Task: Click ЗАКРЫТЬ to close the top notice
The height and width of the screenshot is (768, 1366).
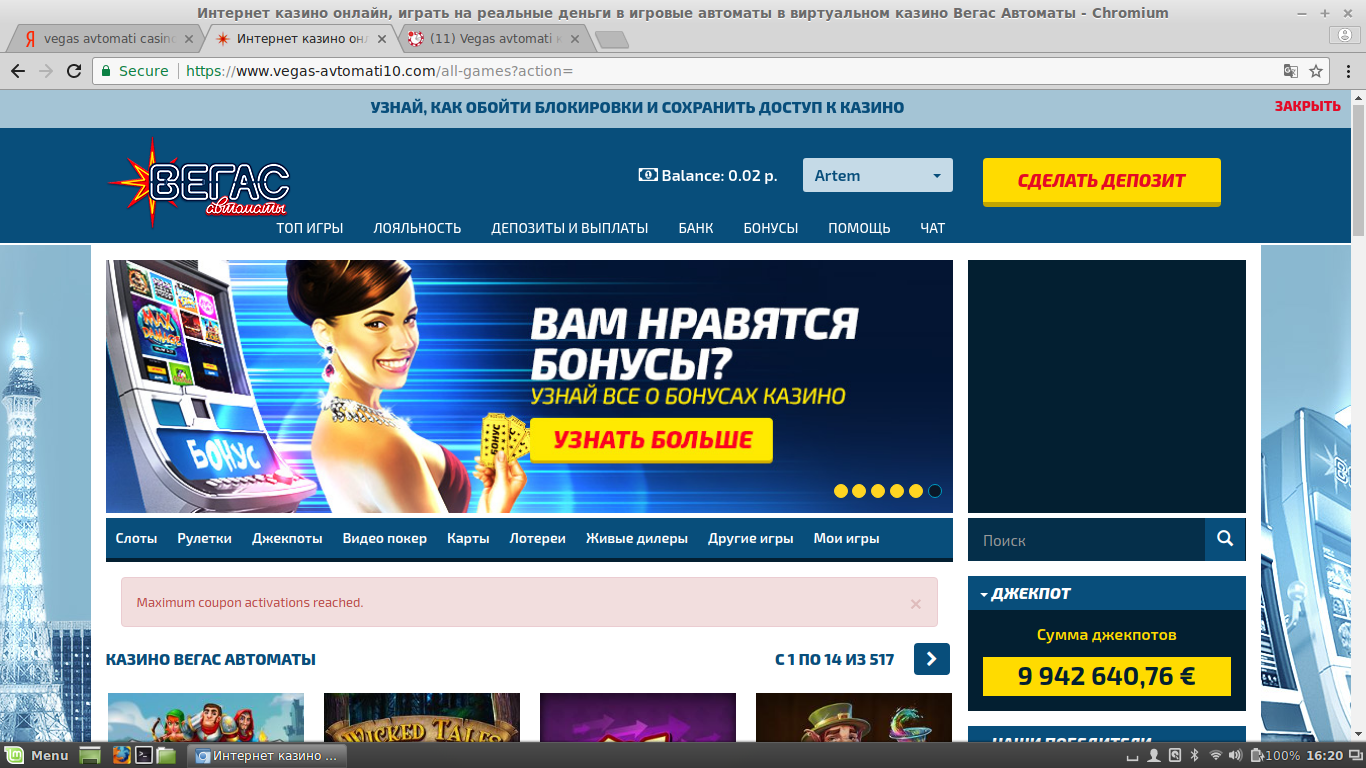Action: 1307,106
